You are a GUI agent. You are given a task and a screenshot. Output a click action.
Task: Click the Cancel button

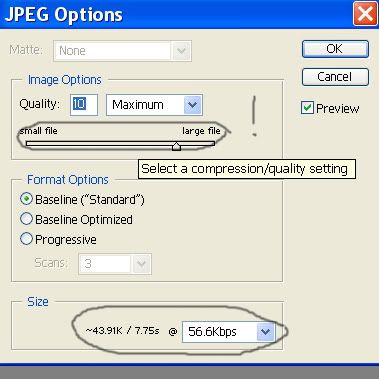point(335,77)
